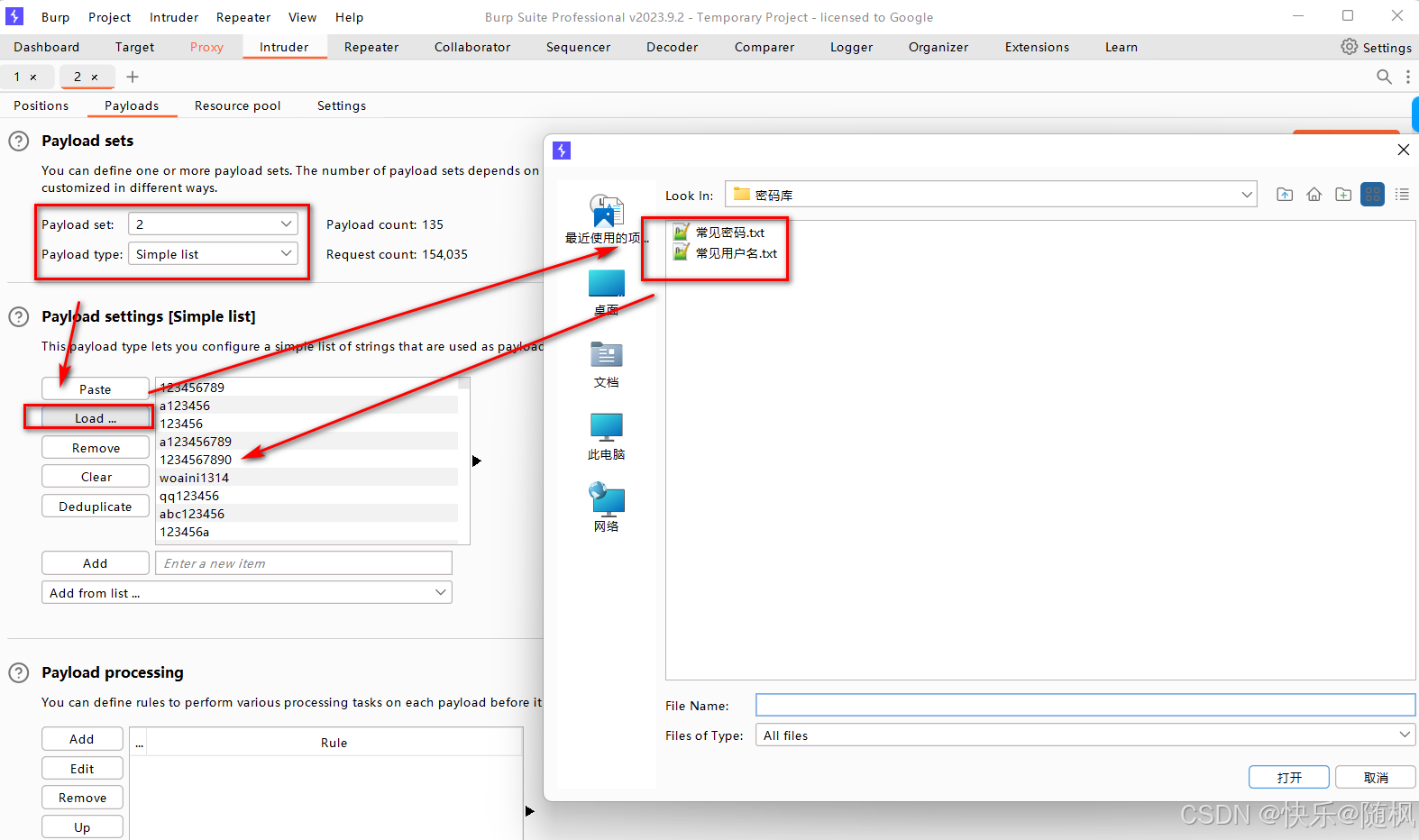Open the Positions sub-tab

tap(41, 105)
